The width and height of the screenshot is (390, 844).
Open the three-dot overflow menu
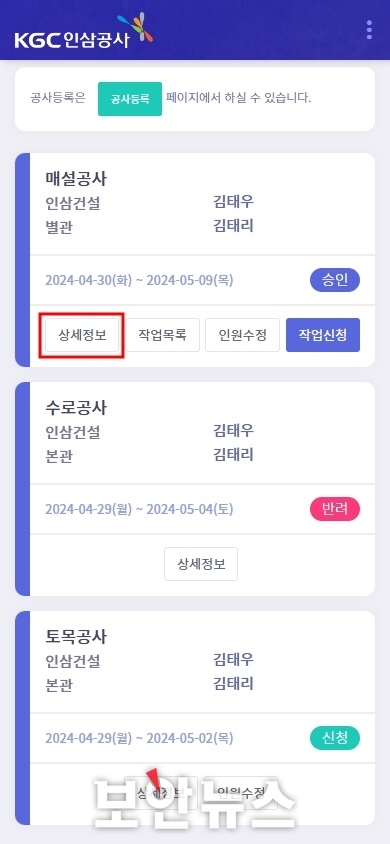369,30
